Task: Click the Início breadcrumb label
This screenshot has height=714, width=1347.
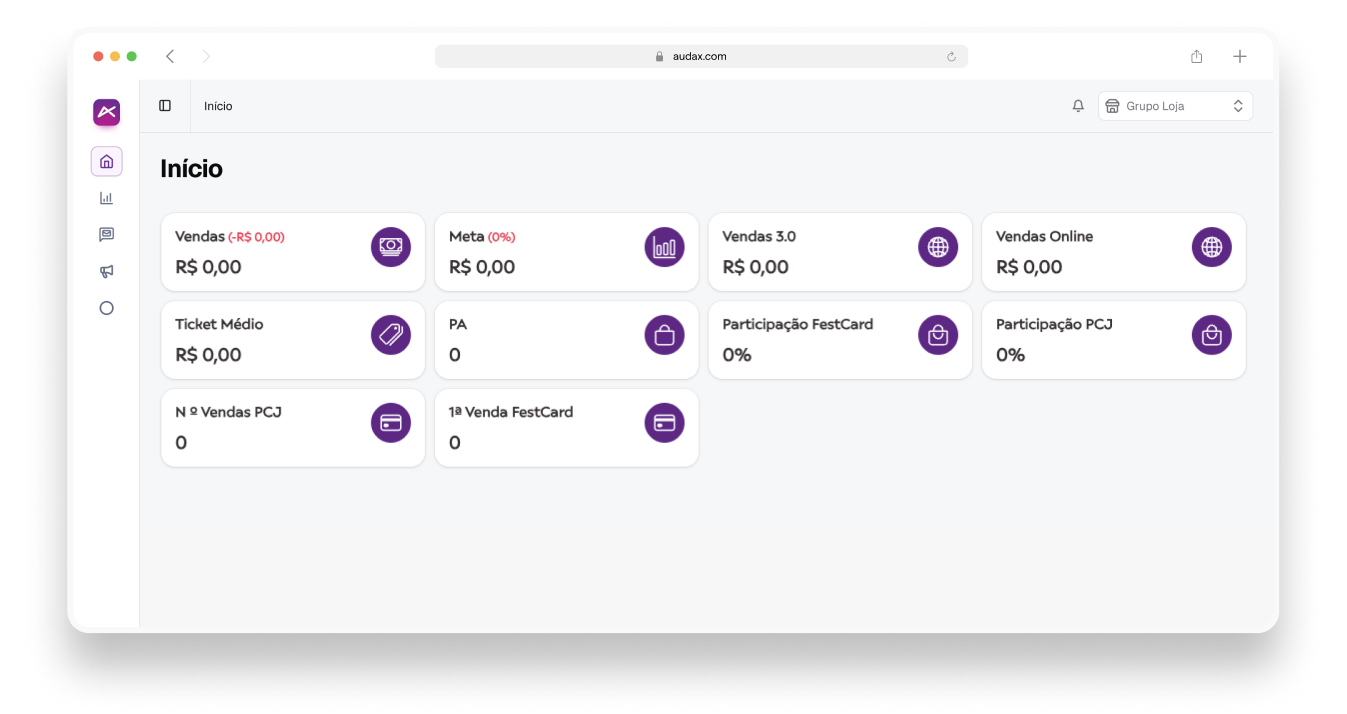Action: pyautogui.click(x=218, y=106)
